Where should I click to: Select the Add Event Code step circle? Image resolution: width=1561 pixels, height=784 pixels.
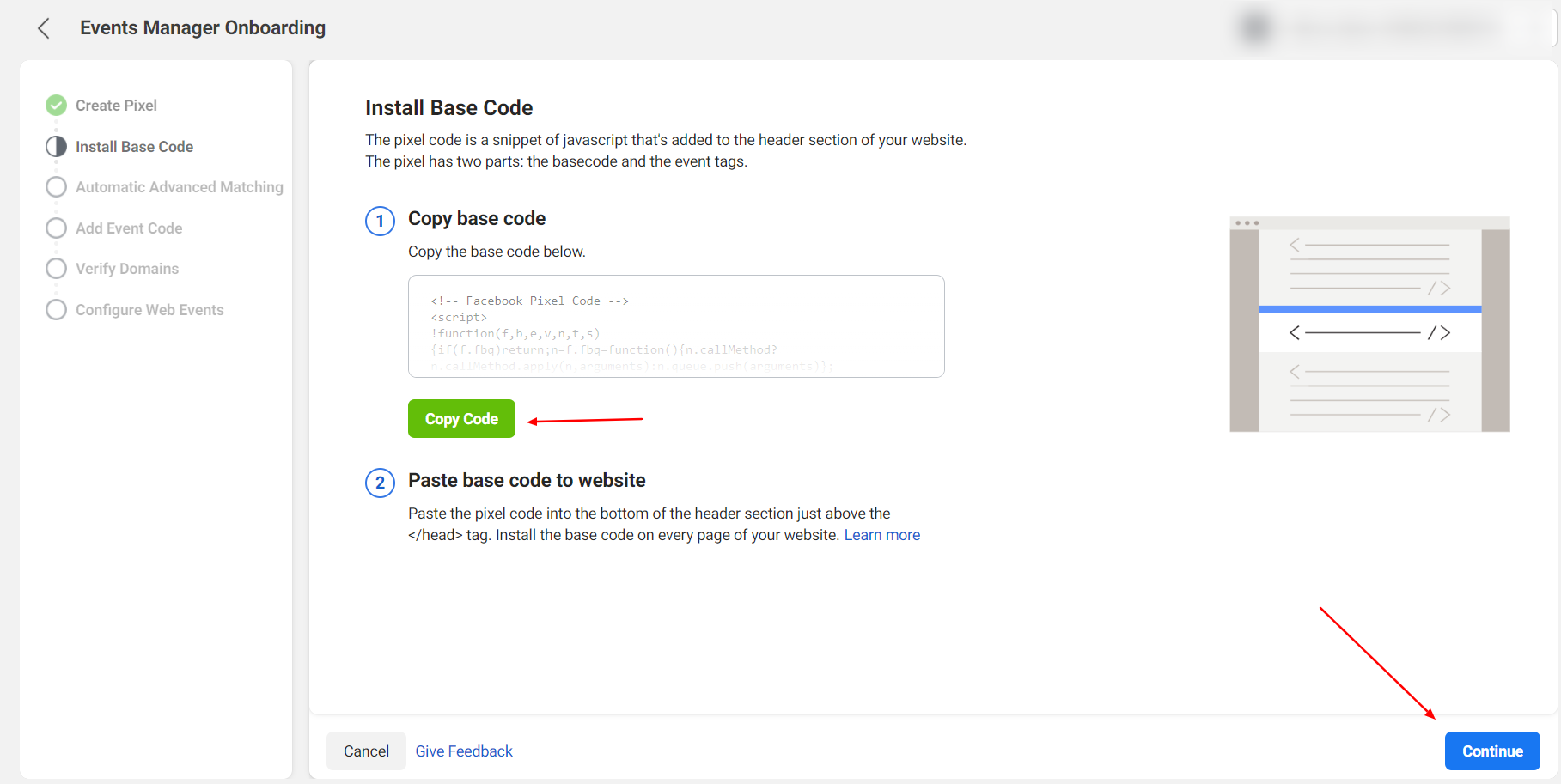56,228
